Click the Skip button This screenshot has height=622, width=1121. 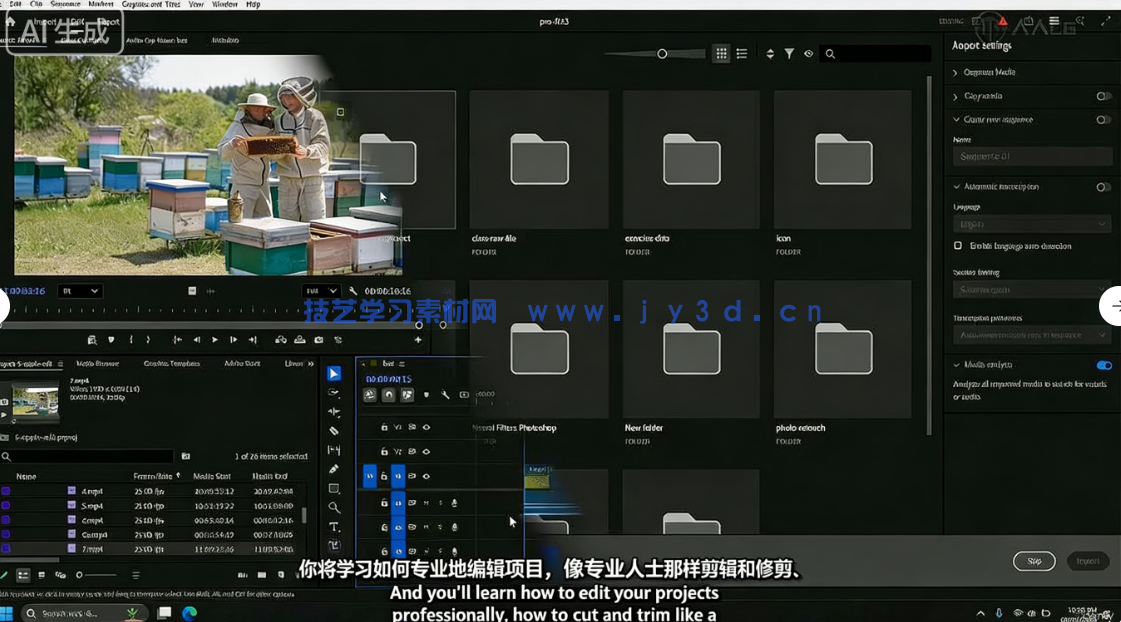tap(1034, 561)
